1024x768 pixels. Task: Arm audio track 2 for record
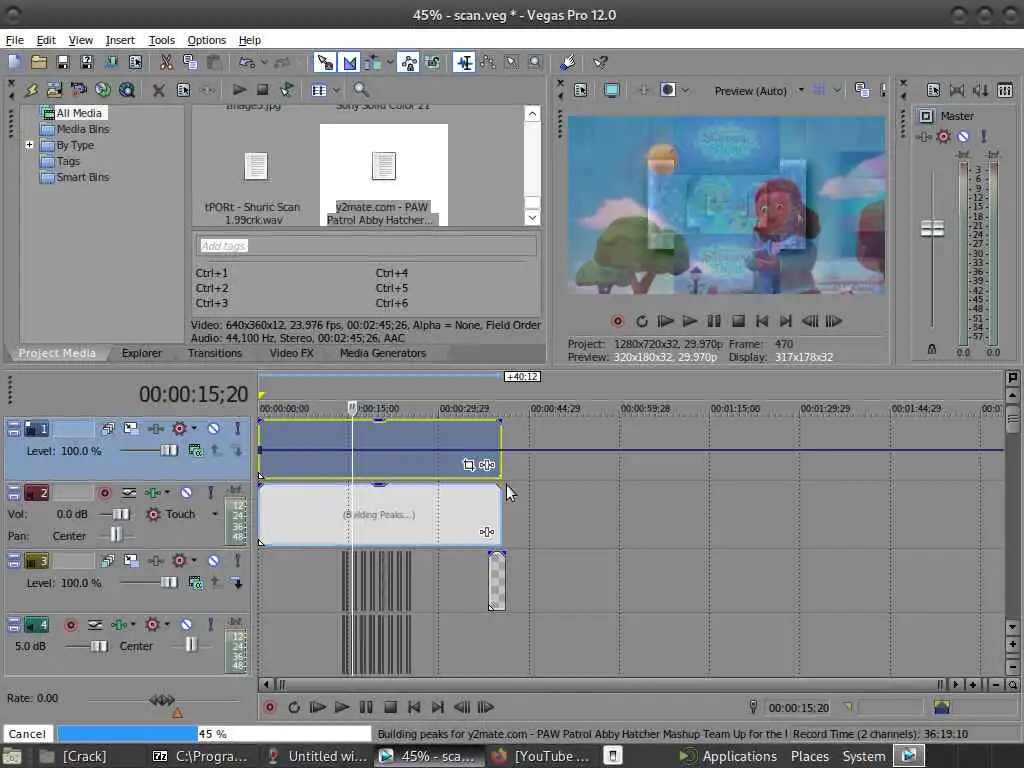tap(104, 492)
